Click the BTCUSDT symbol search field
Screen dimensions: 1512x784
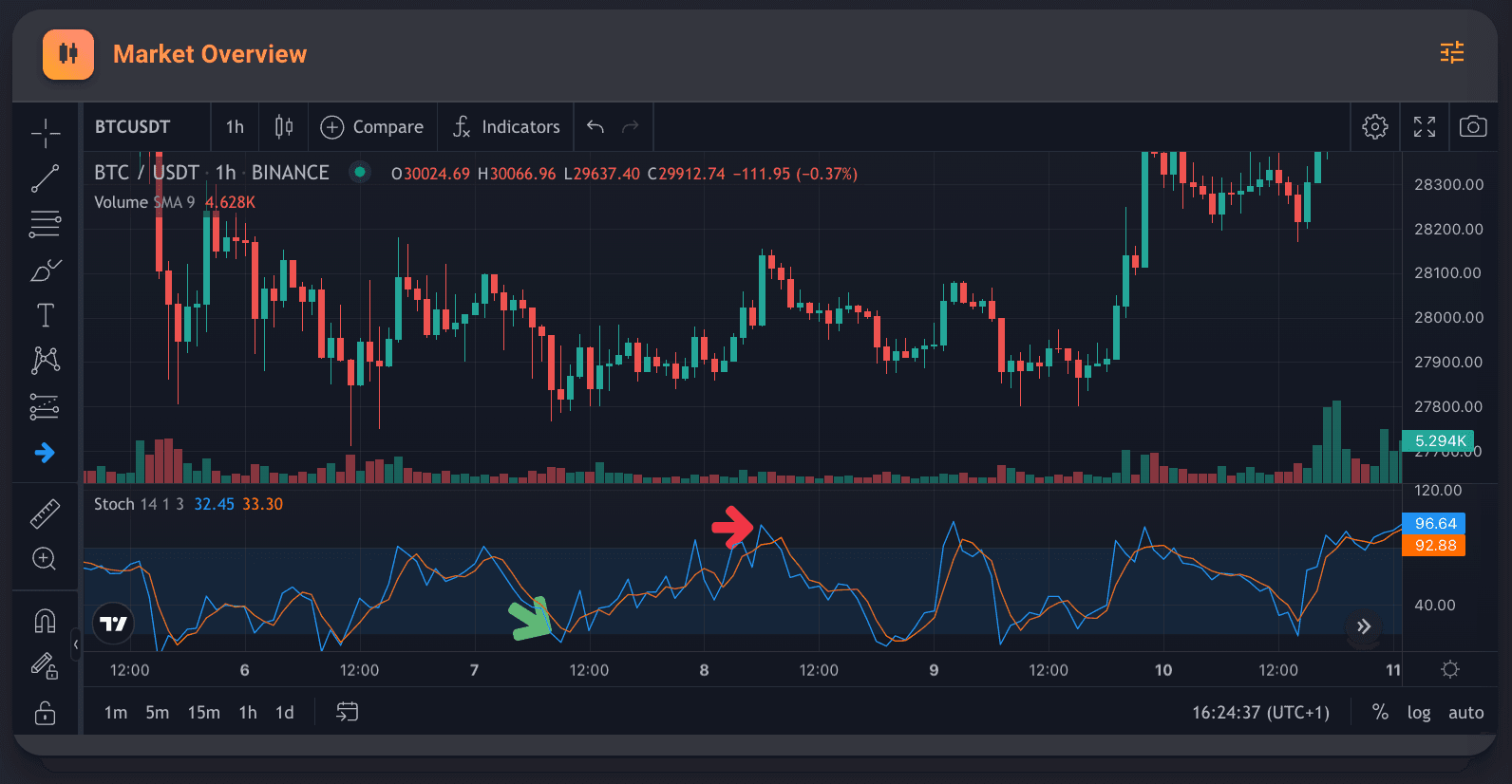pos(133,126)
